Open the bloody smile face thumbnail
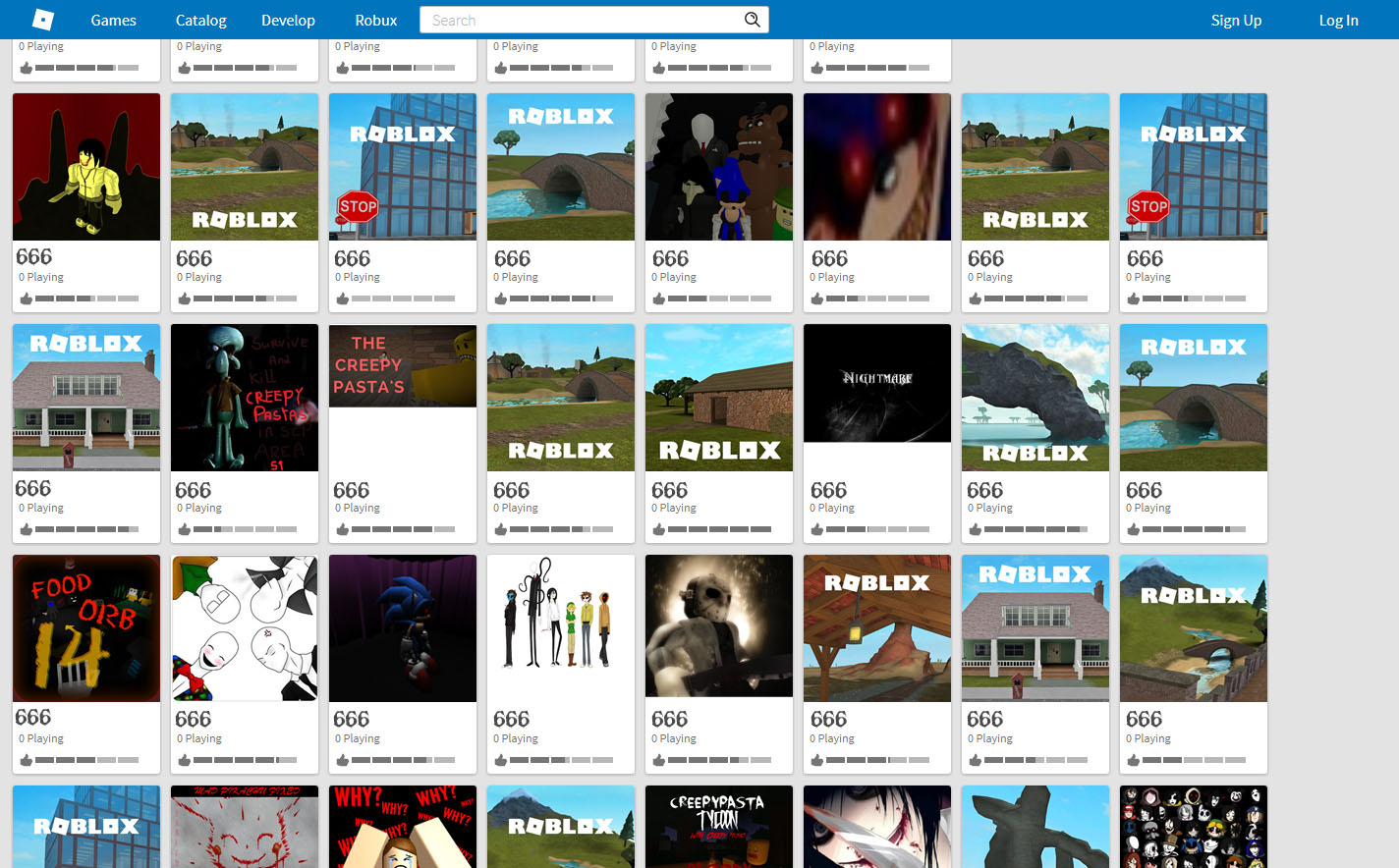 click(x=245, y=827)
